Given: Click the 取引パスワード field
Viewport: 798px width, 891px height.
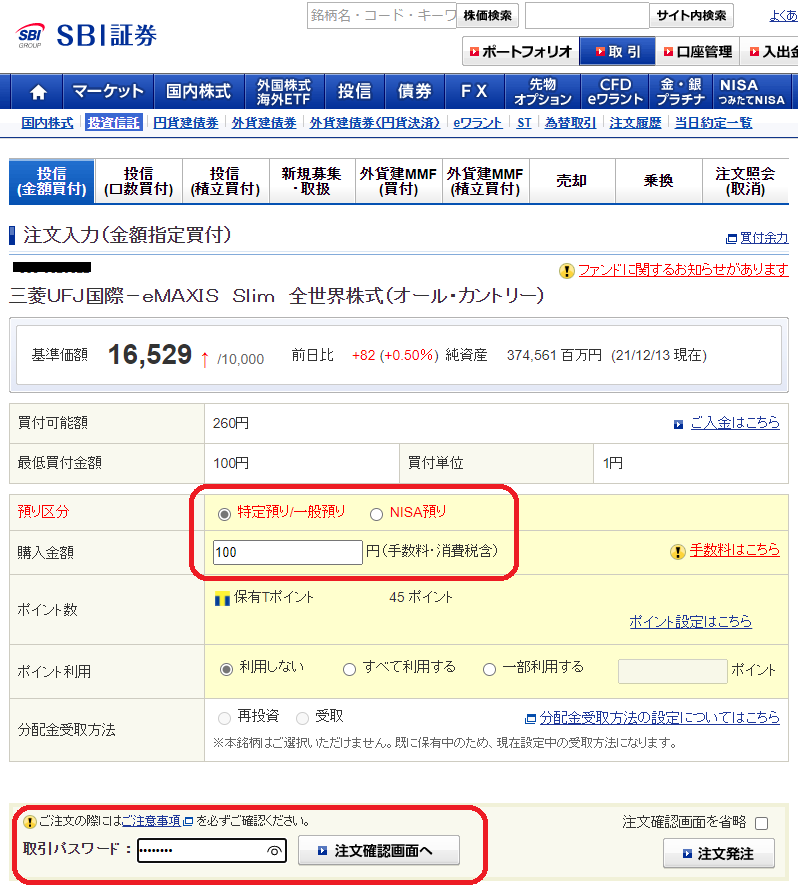Looking at the screenshot, I should pyautogui.click(x=212, y=851).
